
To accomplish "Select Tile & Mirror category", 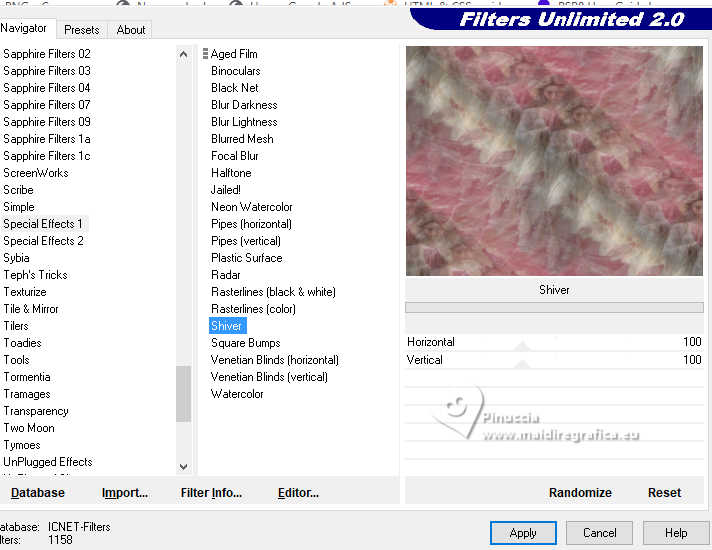I will pos(31,309).
